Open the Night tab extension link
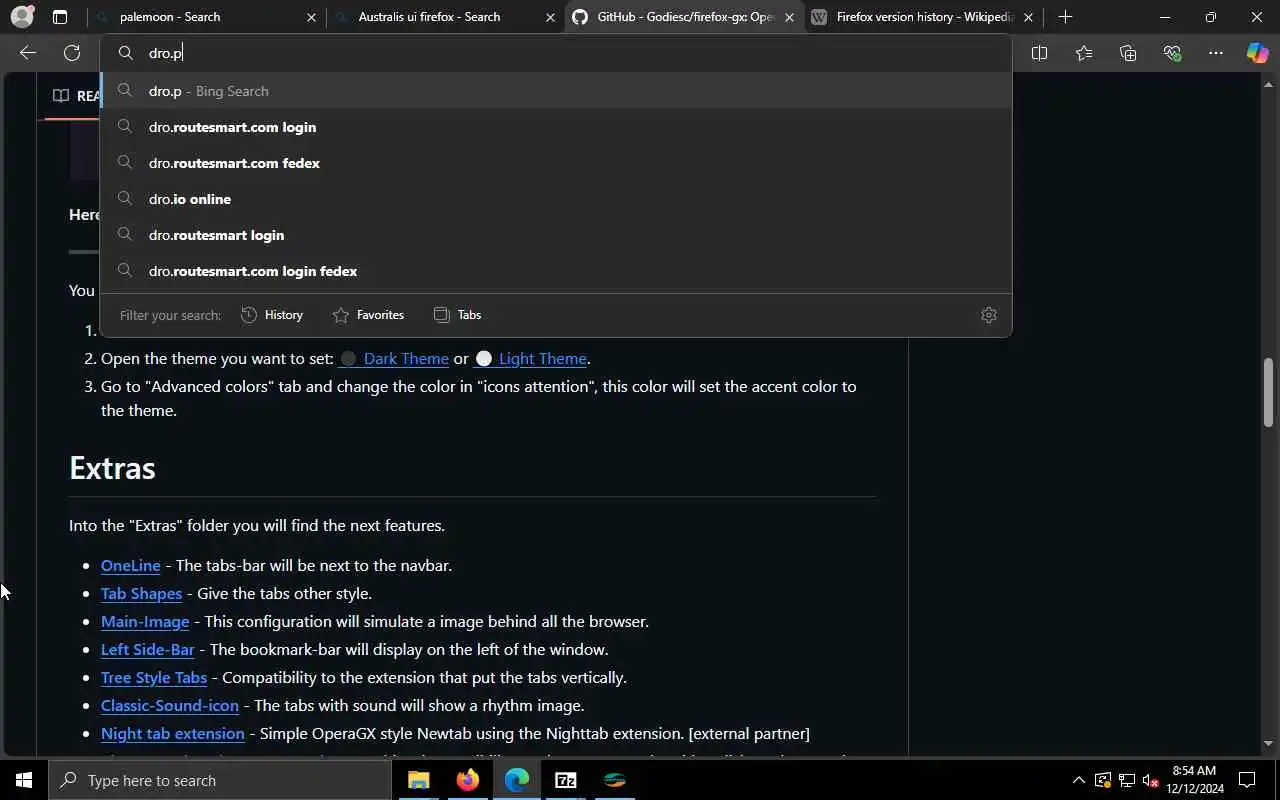 [x=173, y=733]
